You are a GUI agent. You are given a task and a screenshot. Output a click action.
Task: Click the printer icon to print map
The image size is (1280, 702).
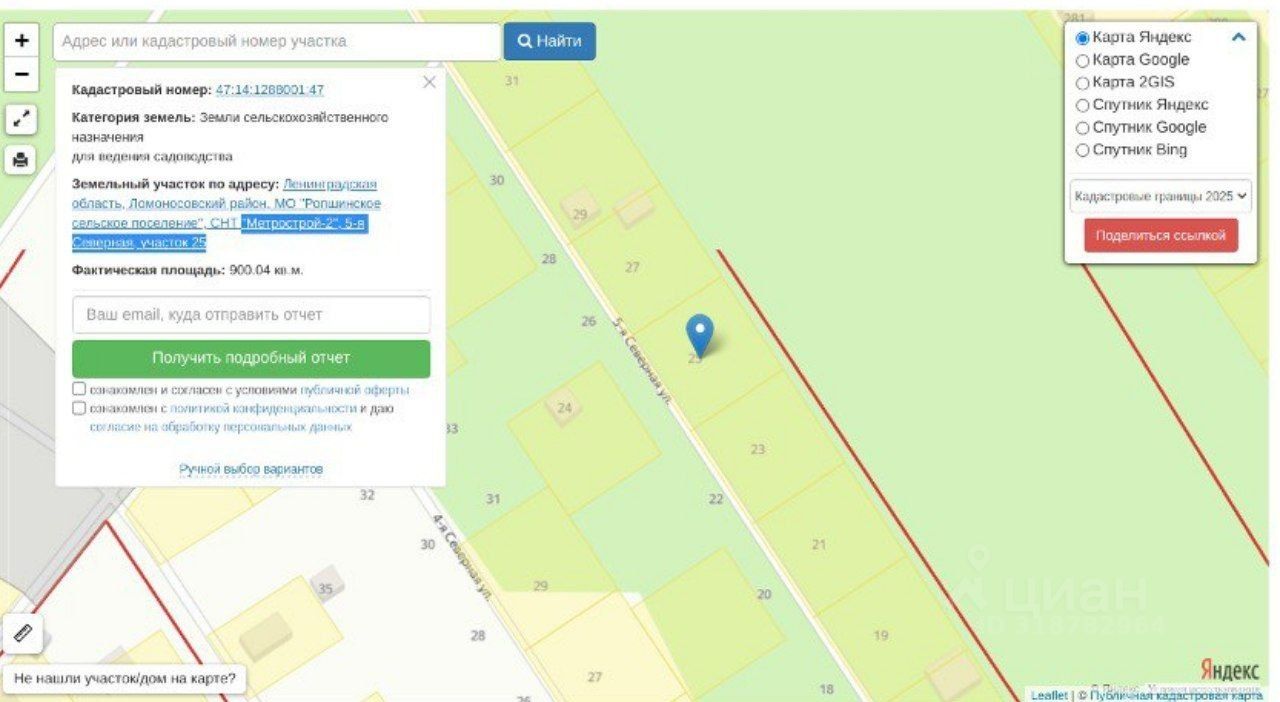coord(21,159)
